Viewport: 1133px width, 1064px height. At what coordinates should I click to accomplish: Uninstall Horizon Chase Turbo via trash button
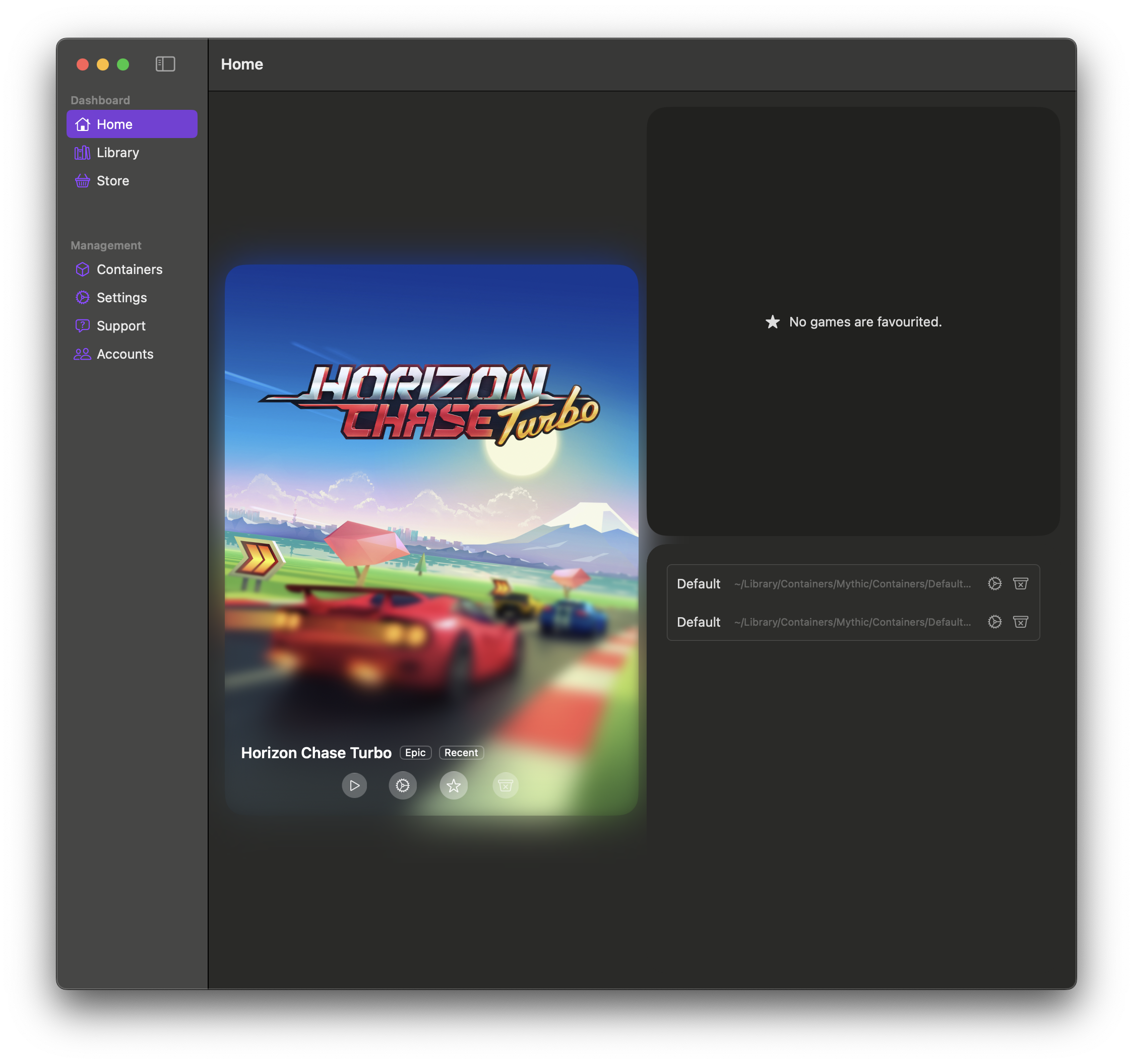(506, 785)
